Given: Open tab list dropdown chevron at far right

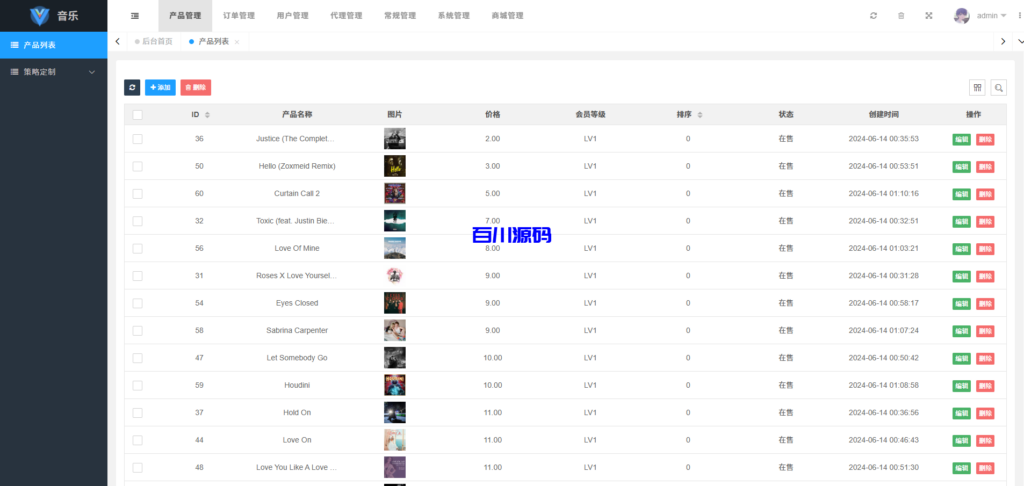Looking at the screenshot, I should (1019, 41).
